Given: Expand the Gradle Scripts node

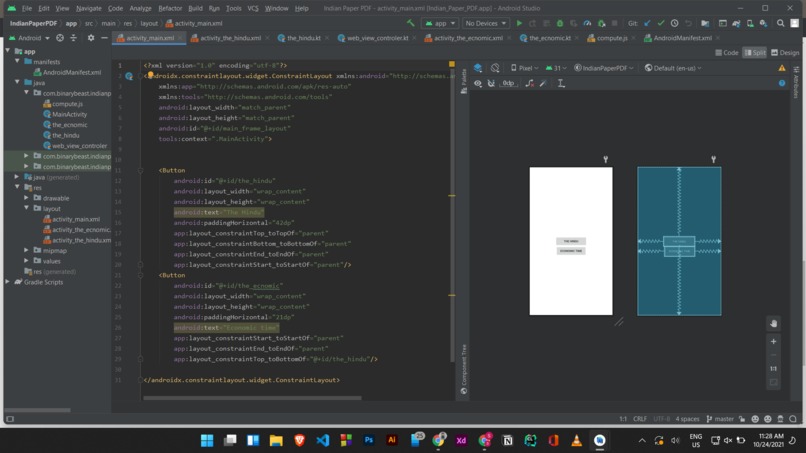Looking at the screenshot, I should click(x=8, y=282).
